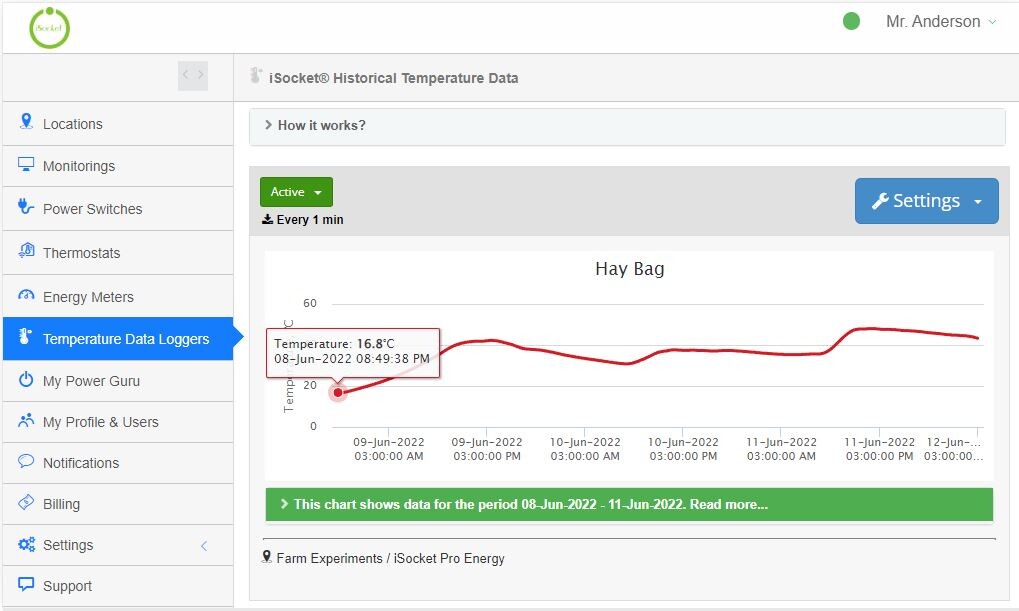Click the Thermostats icon
The image size is (1019, 611).
[x=26, y=250]
